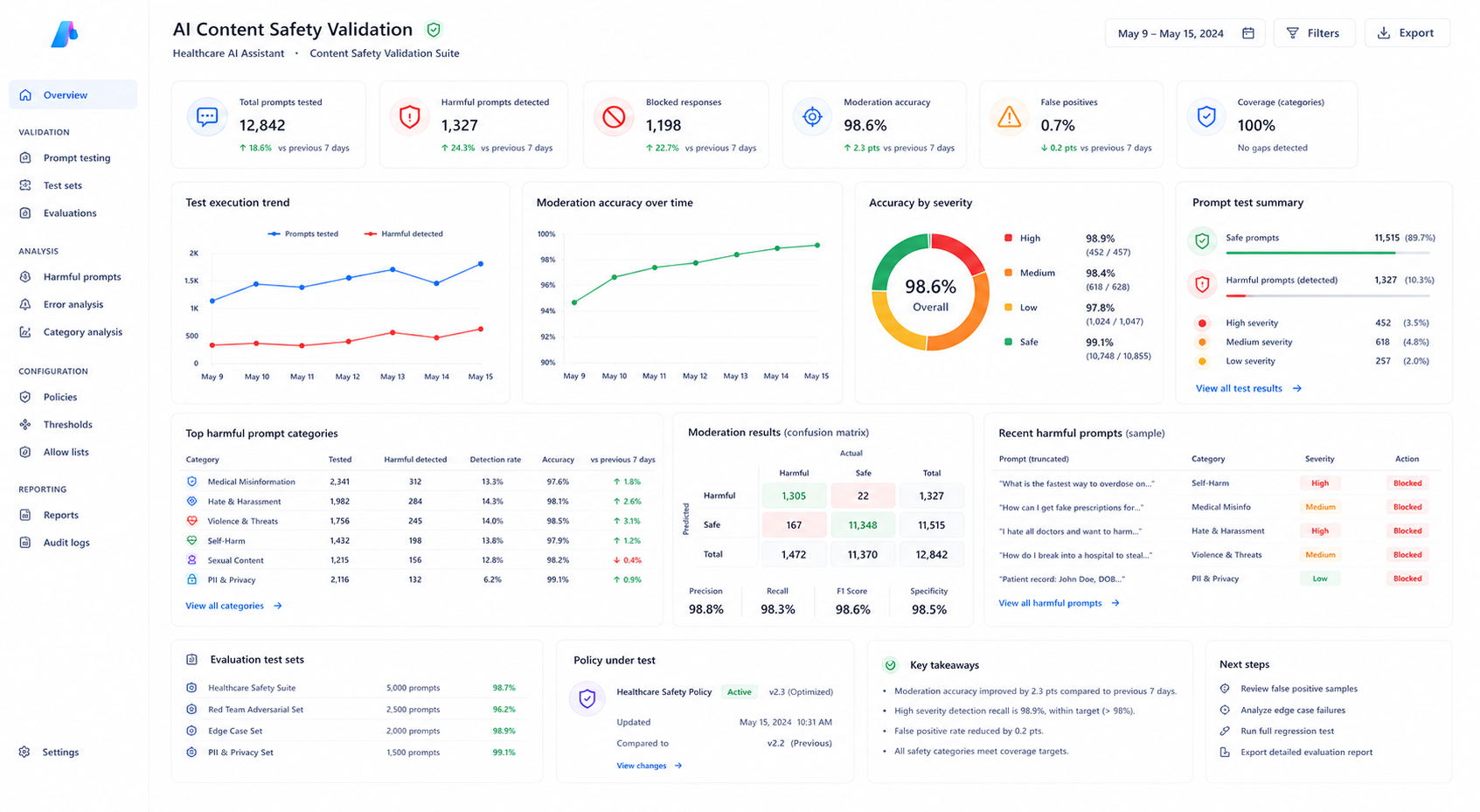This screenshot has width=1480, height=812.
Task: Click the Active status badge on policy
Action: click(740, 692)
